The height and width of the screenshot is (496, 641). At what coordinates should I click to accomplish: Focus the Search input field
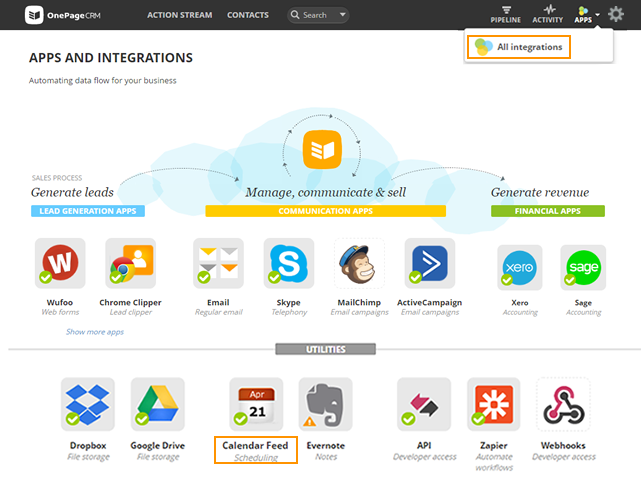pyautogui.click(x=318, y=15)
